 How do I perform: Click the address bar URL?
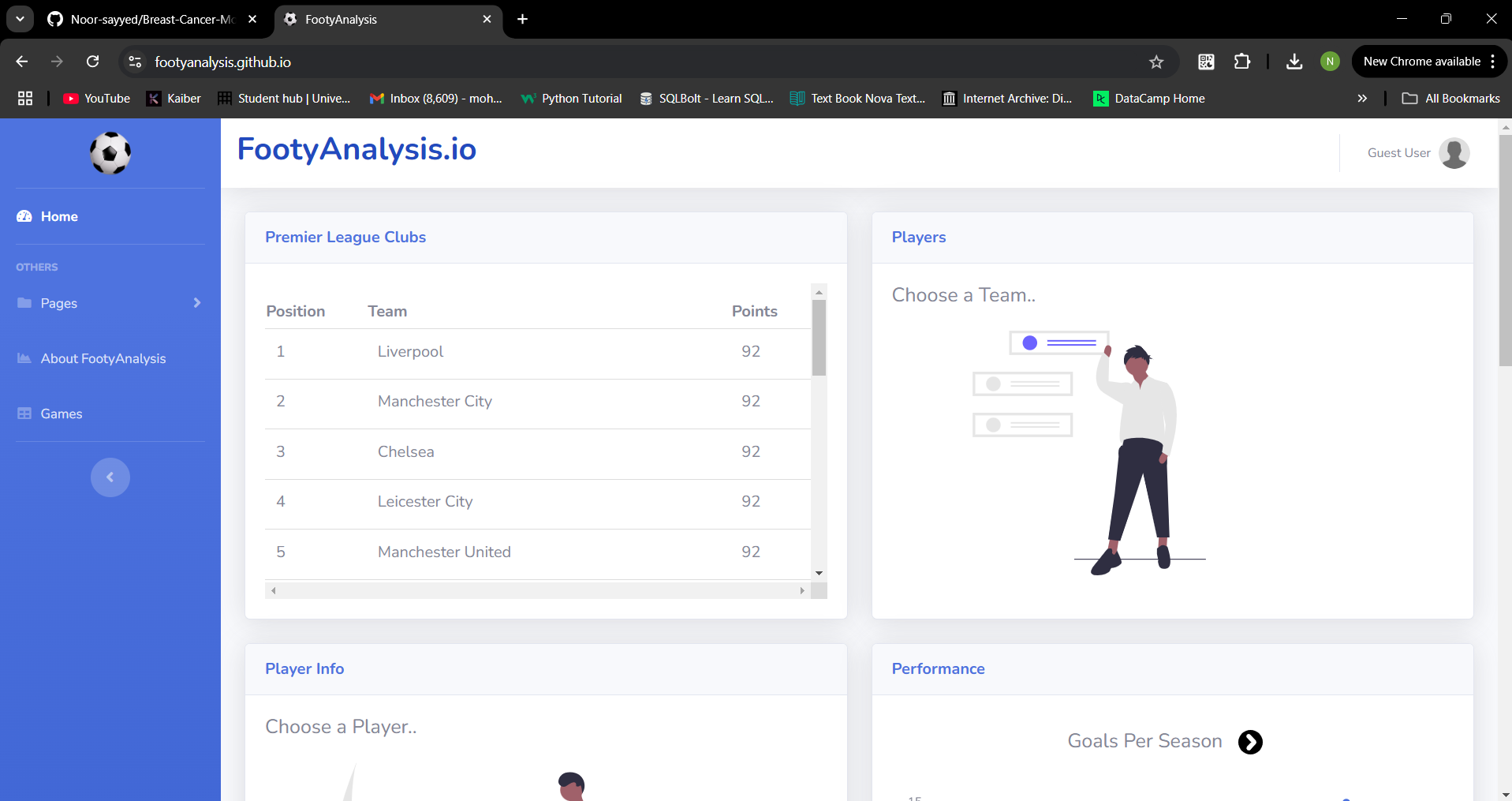pos(223,62)
